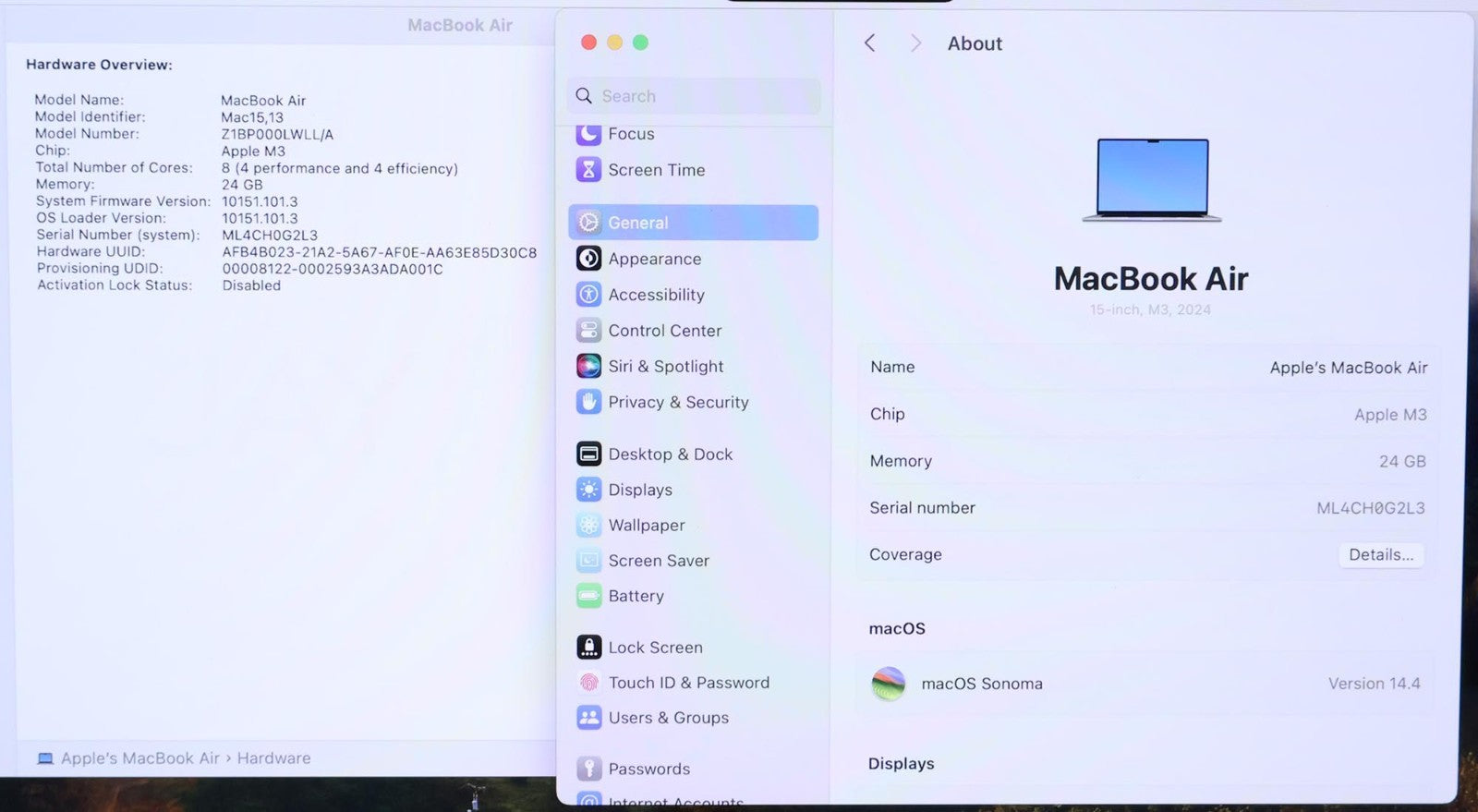Go to Lock Screen settings
The width and height of the screenshot is (1478, 812).
[x=655, y=648]
